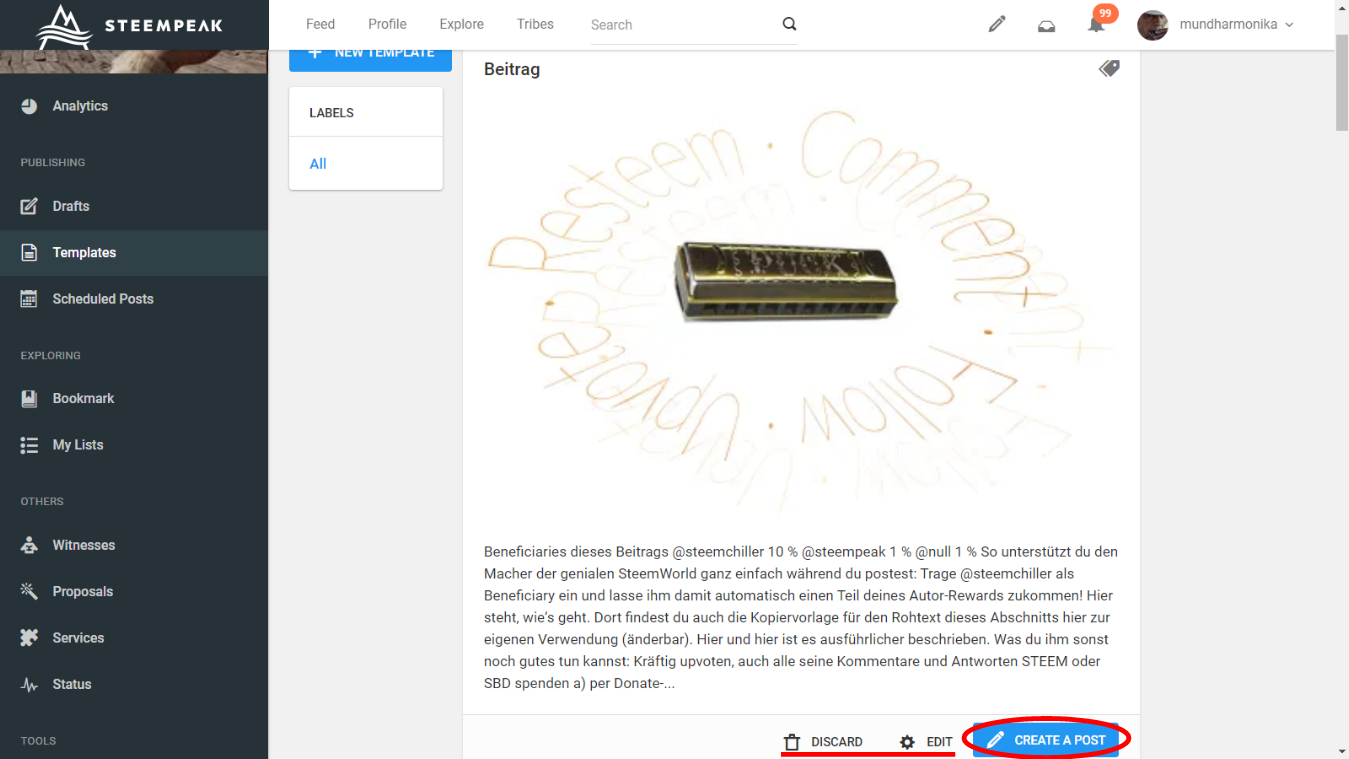The width and height of the screenshot is (1349, 759).
Task: Select the All label filter
Action: click(x=318, y=164)
